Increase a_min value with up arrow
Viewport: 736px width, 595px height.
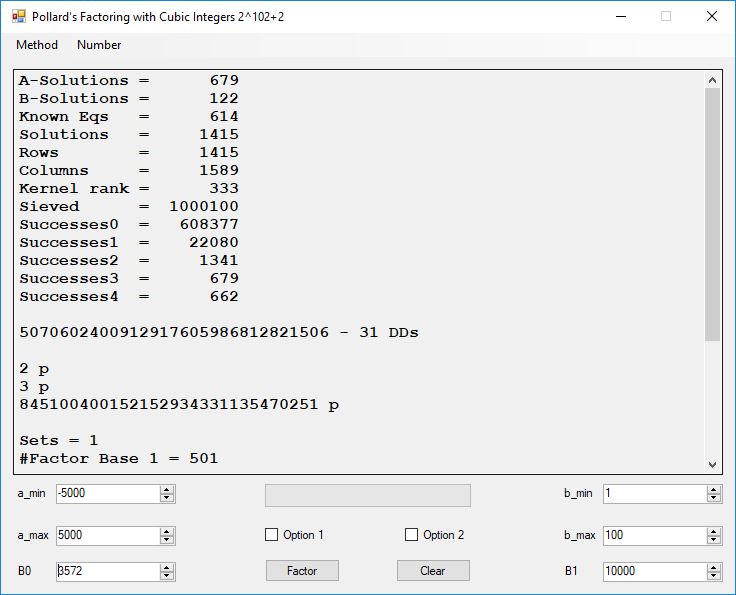point(167,490)
